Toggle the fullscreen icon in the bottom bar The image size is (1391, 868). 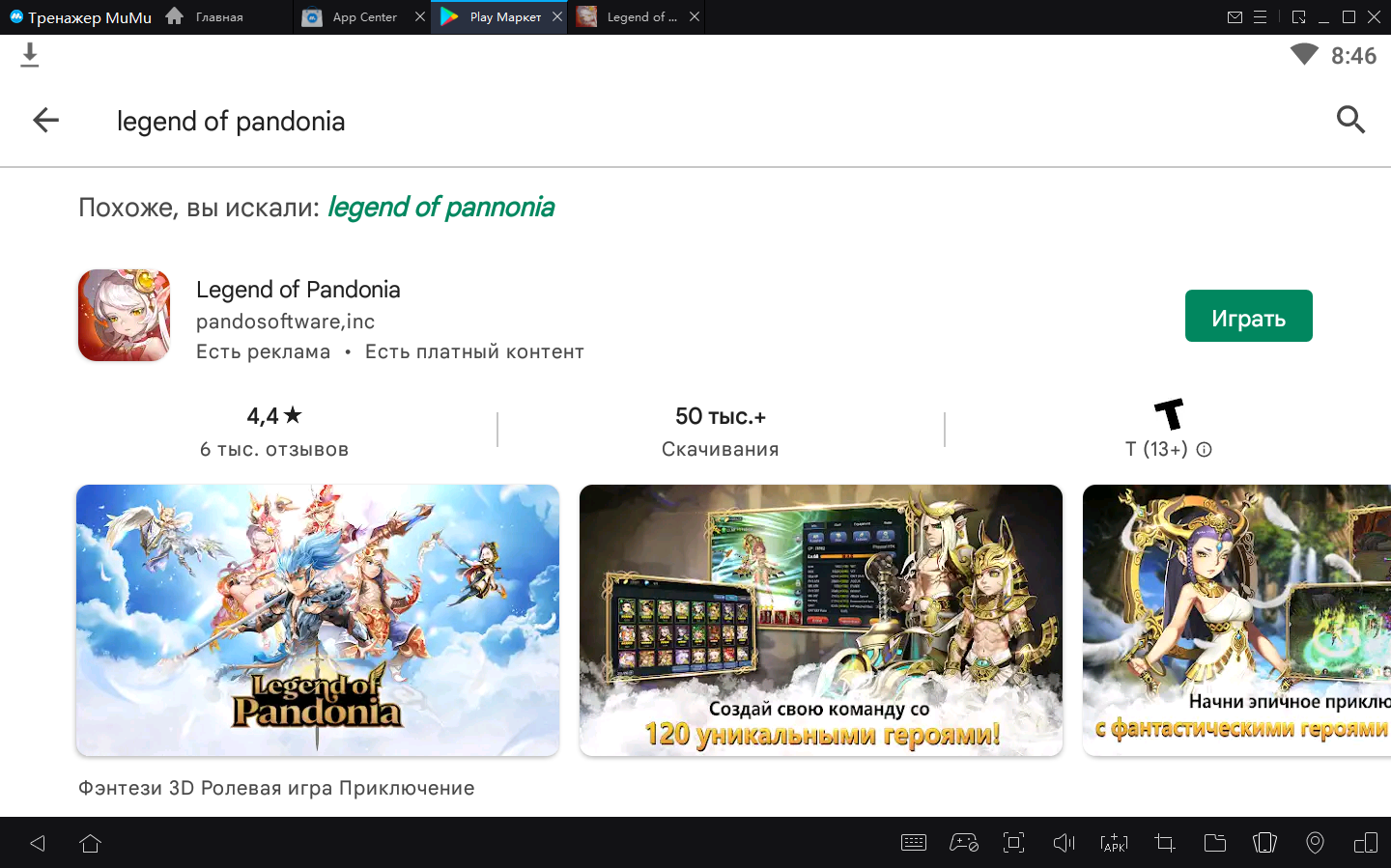click(1013, 843)
